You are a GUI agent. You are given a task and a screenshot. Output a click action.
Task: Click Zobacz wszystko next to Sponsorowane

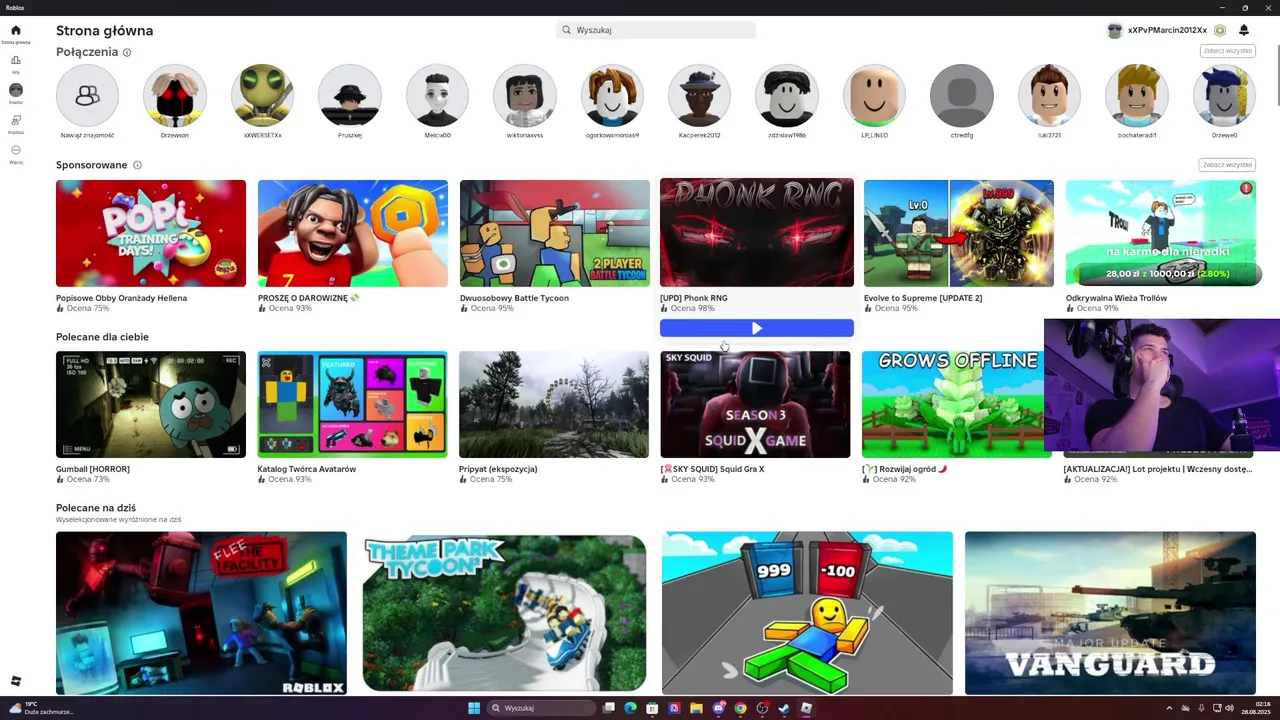coord(1227,165)
